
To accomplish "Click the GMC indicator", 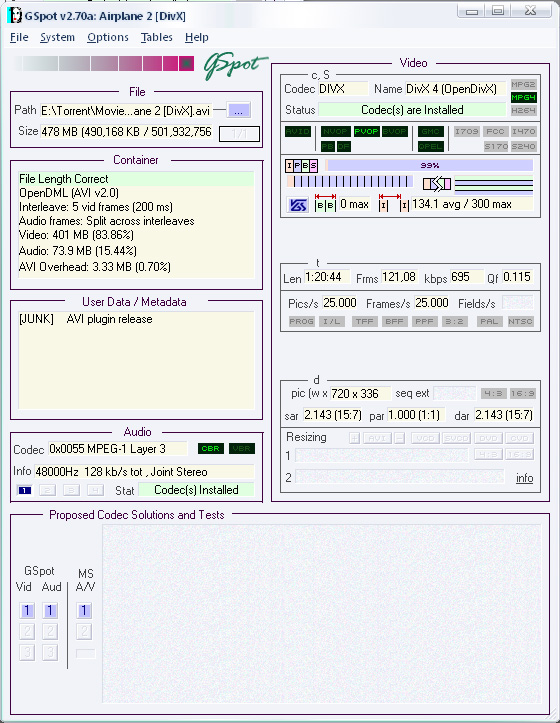I will (x=431, y=131).
